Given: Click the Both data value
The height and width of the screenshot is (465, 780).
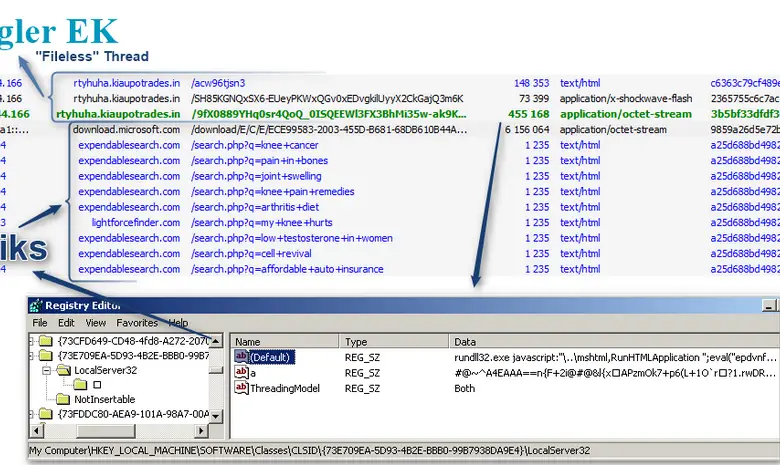Looking at the screenshot, I should 464,388.
